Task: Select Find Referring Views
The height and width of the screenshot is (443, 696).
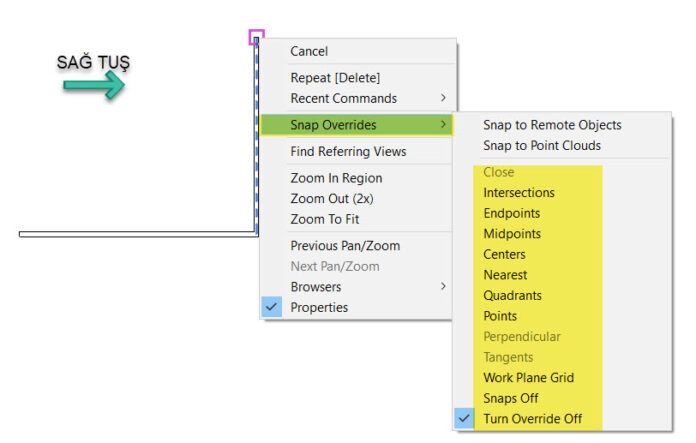Action: point(348,151)
